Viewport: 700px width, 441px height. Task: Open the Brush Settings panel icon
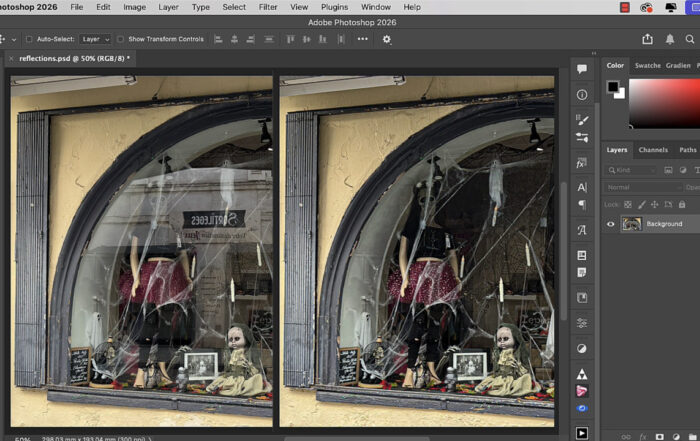click(582, 119)
